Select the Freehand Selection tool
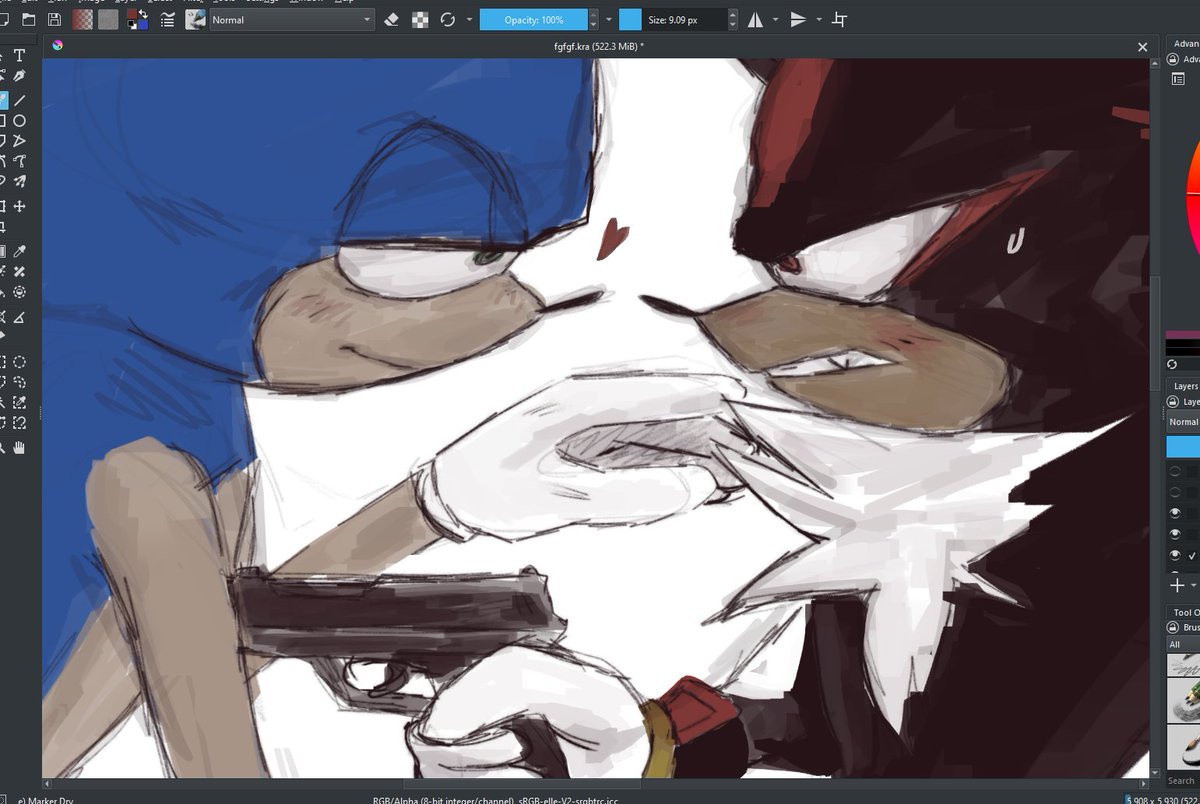Image resolution: width=1200 pixels, height=804 pixels. pyautogui.click(x=19, y=382)
